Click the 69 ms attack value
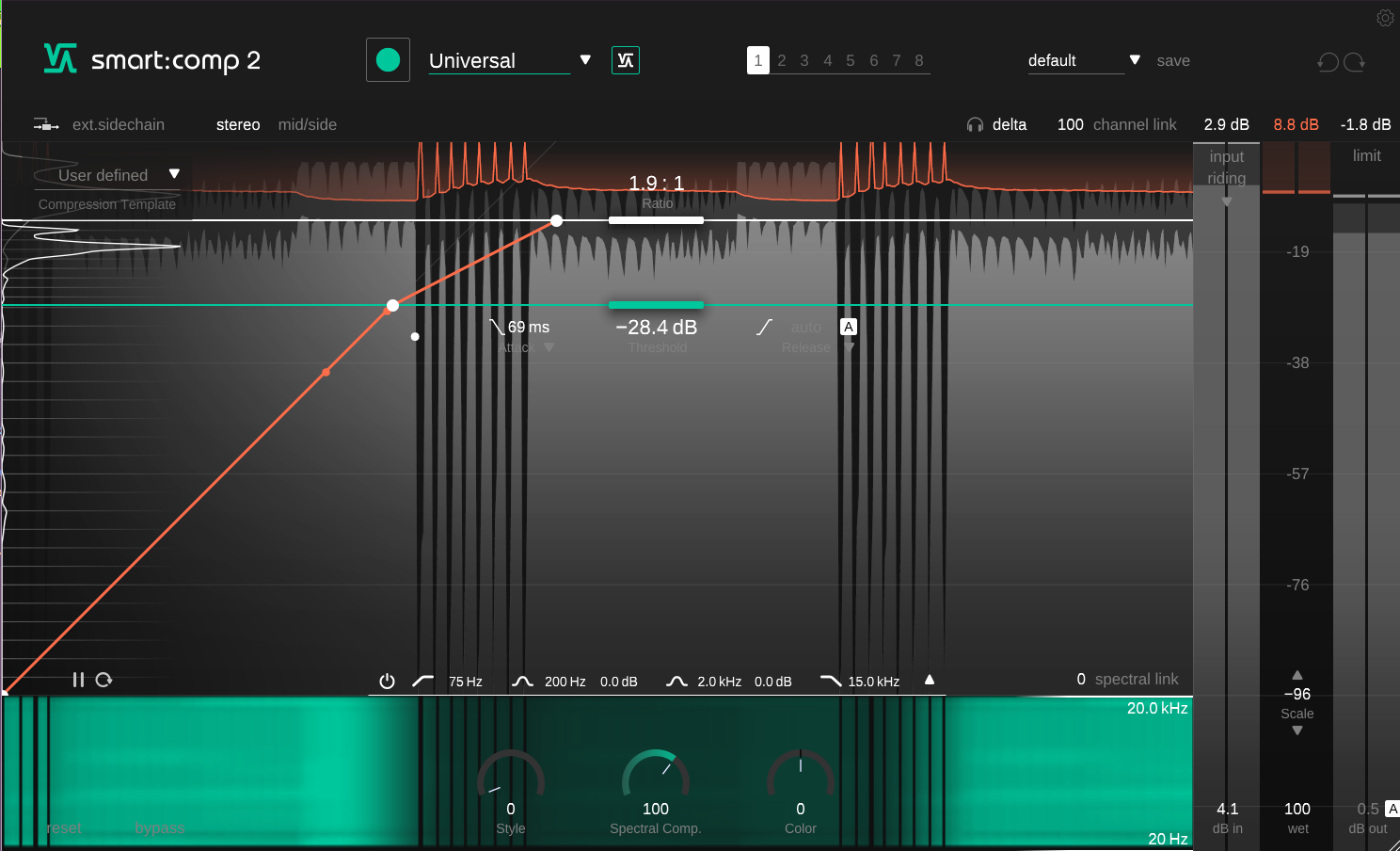This screenshot has width=1400, height=851. point(529,327)
